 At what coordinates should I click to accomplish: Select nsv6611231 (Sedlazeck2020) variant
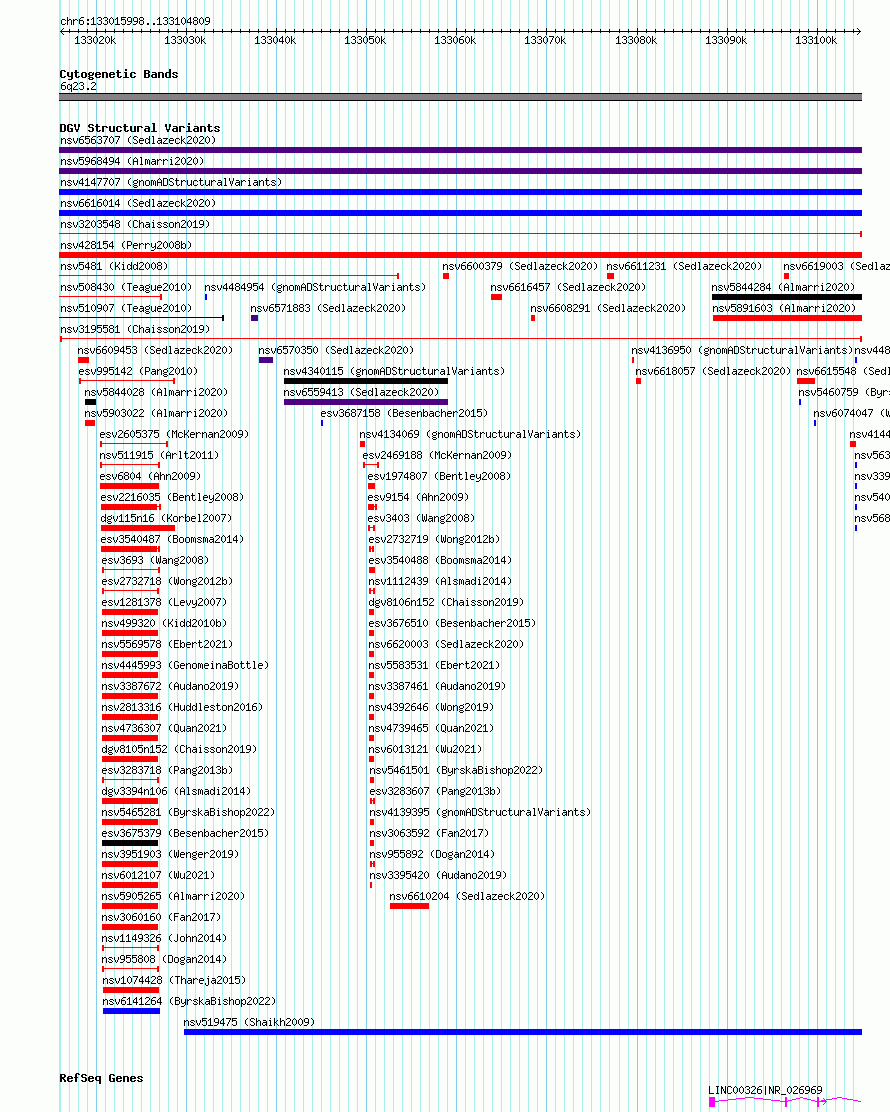tap(684, 267)
